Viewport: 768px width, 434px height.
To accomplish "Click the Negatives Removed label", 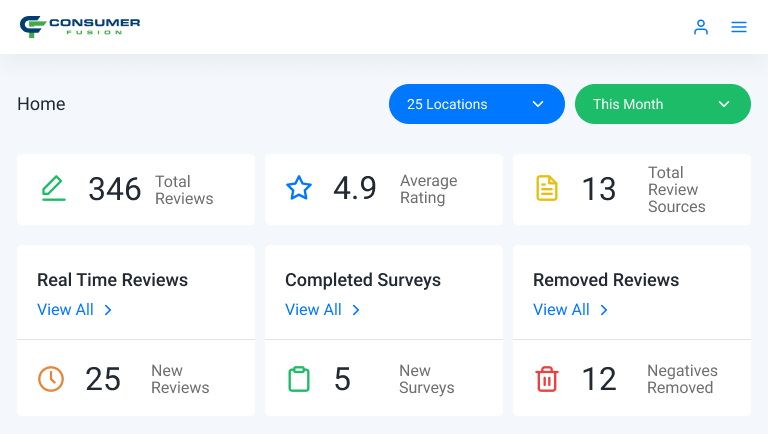I will pyautogui.click(x=682, y=379).
